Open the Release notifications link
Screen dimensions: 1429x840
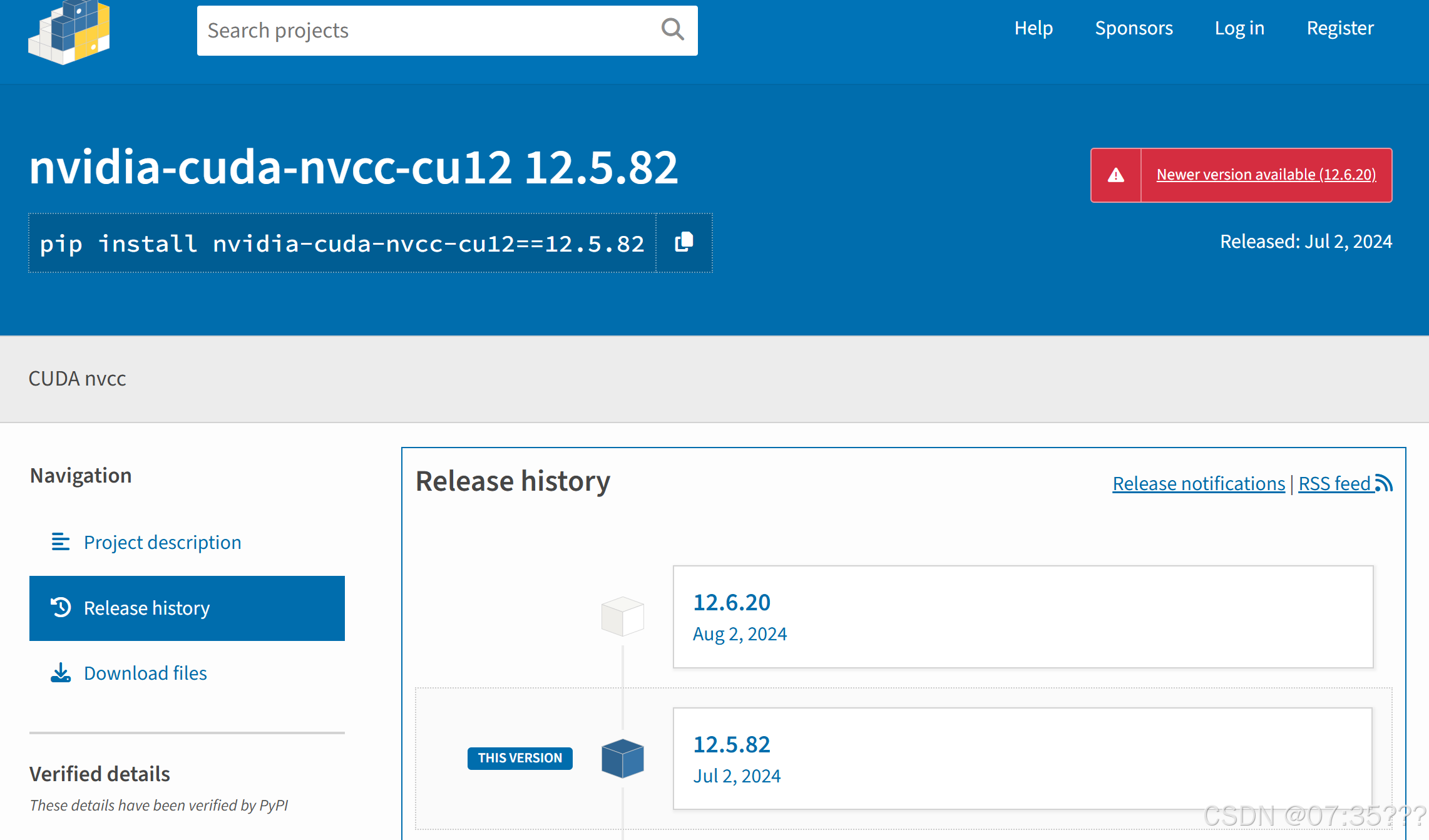coord(1198,483)
